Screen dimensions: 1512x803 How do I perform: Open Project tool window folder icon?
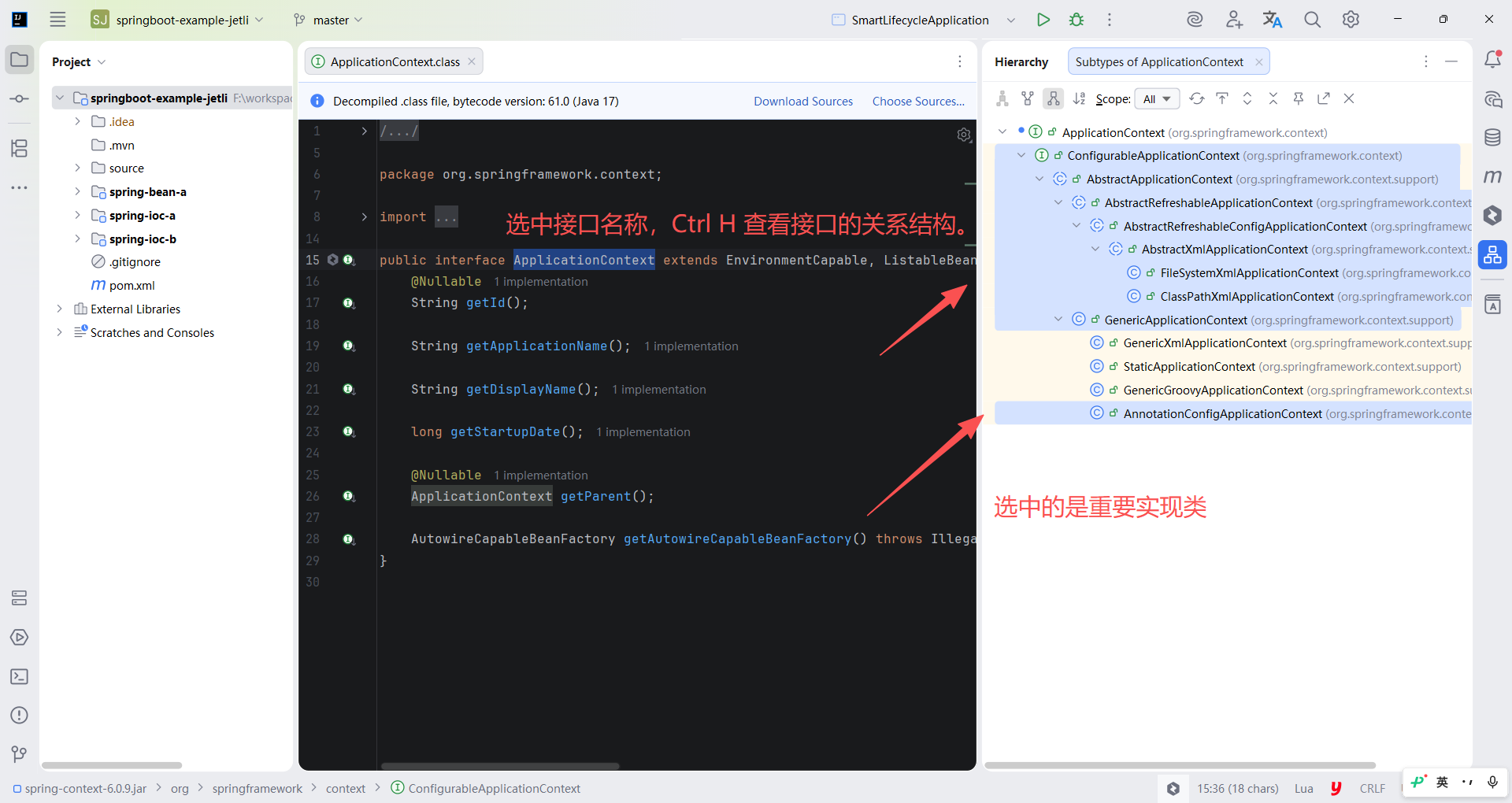20,60
